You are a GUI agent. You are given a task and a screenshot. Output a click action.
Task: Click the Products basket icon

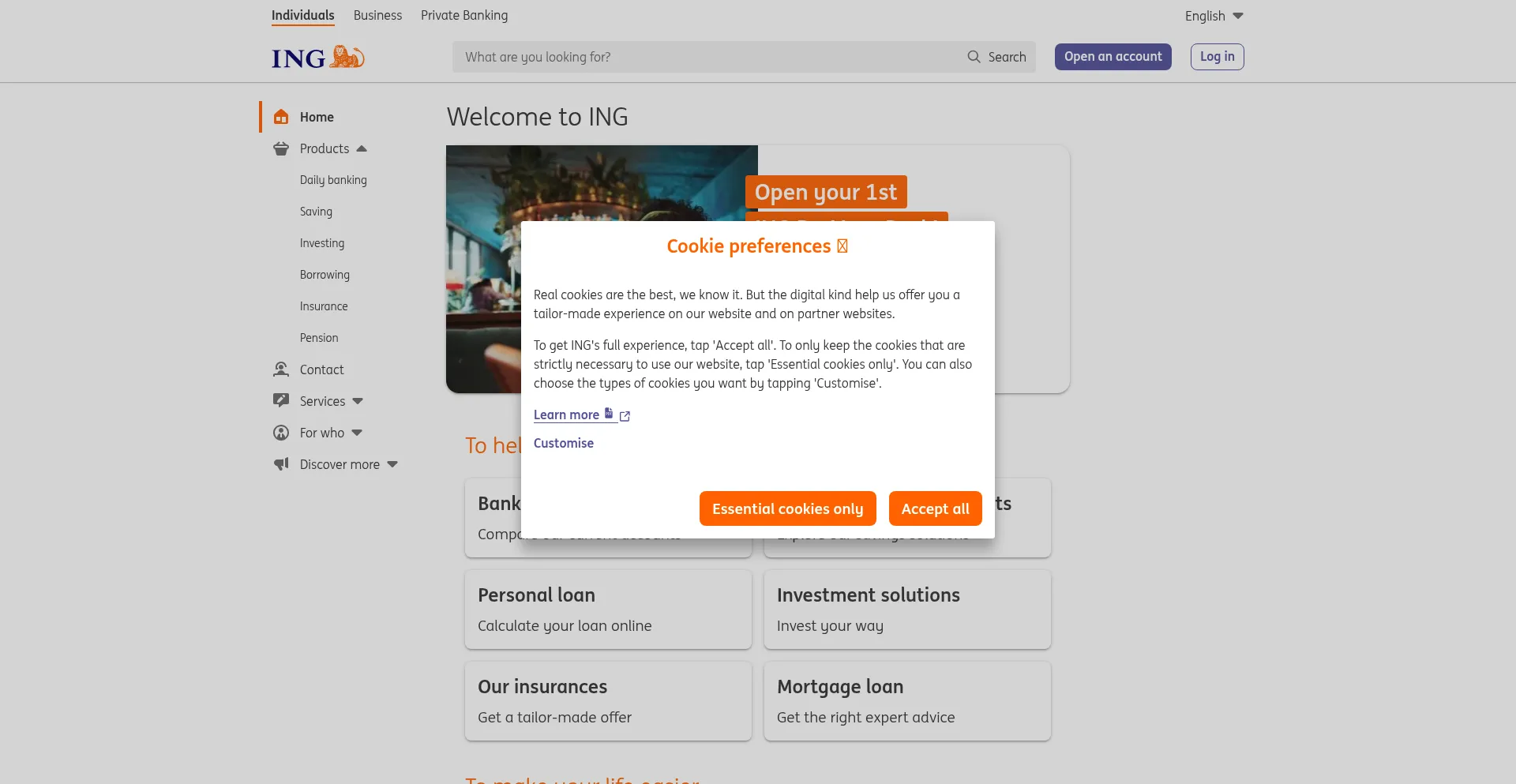click(281, 148)
